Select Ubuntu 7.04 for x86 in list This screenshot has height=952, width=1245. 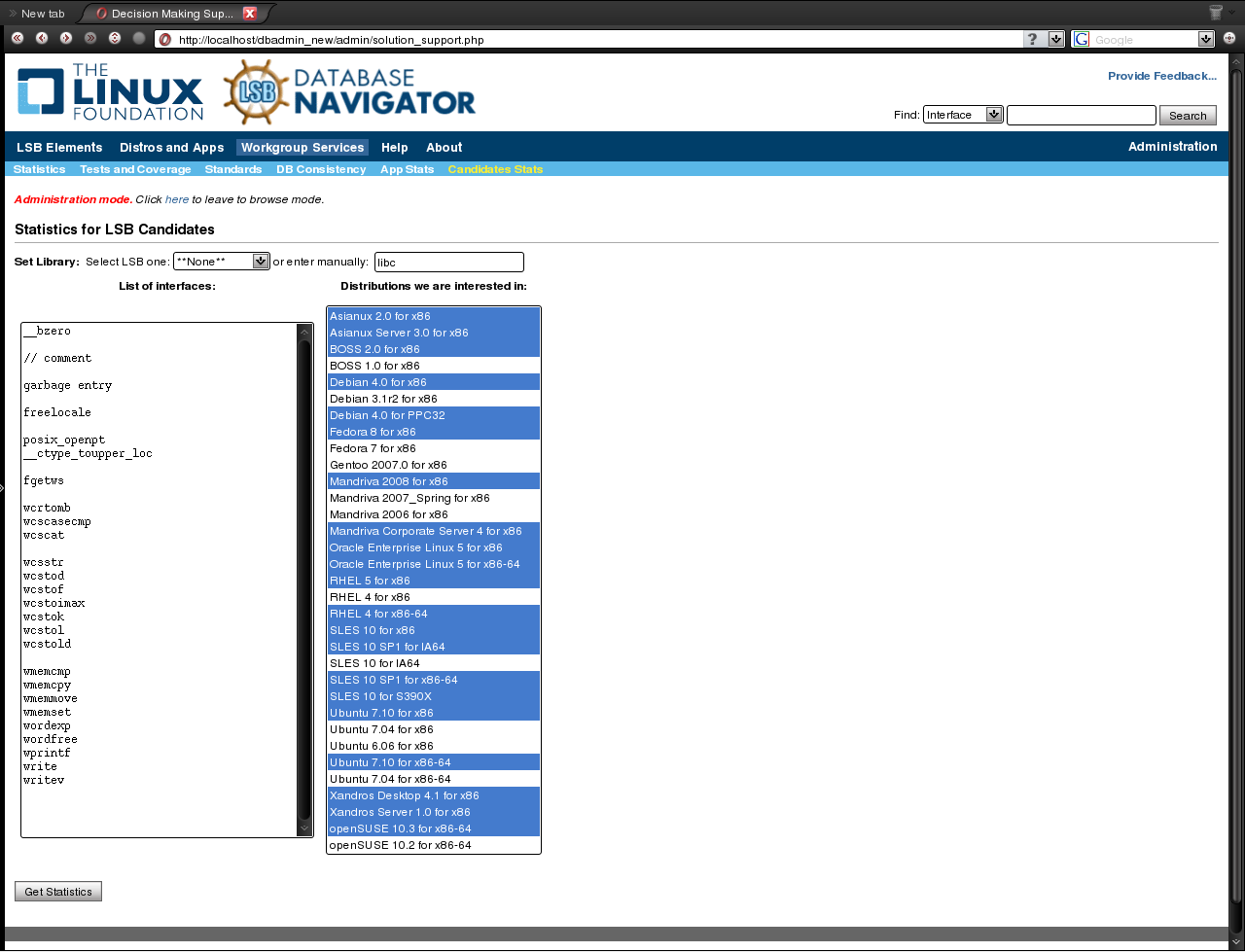434,729
